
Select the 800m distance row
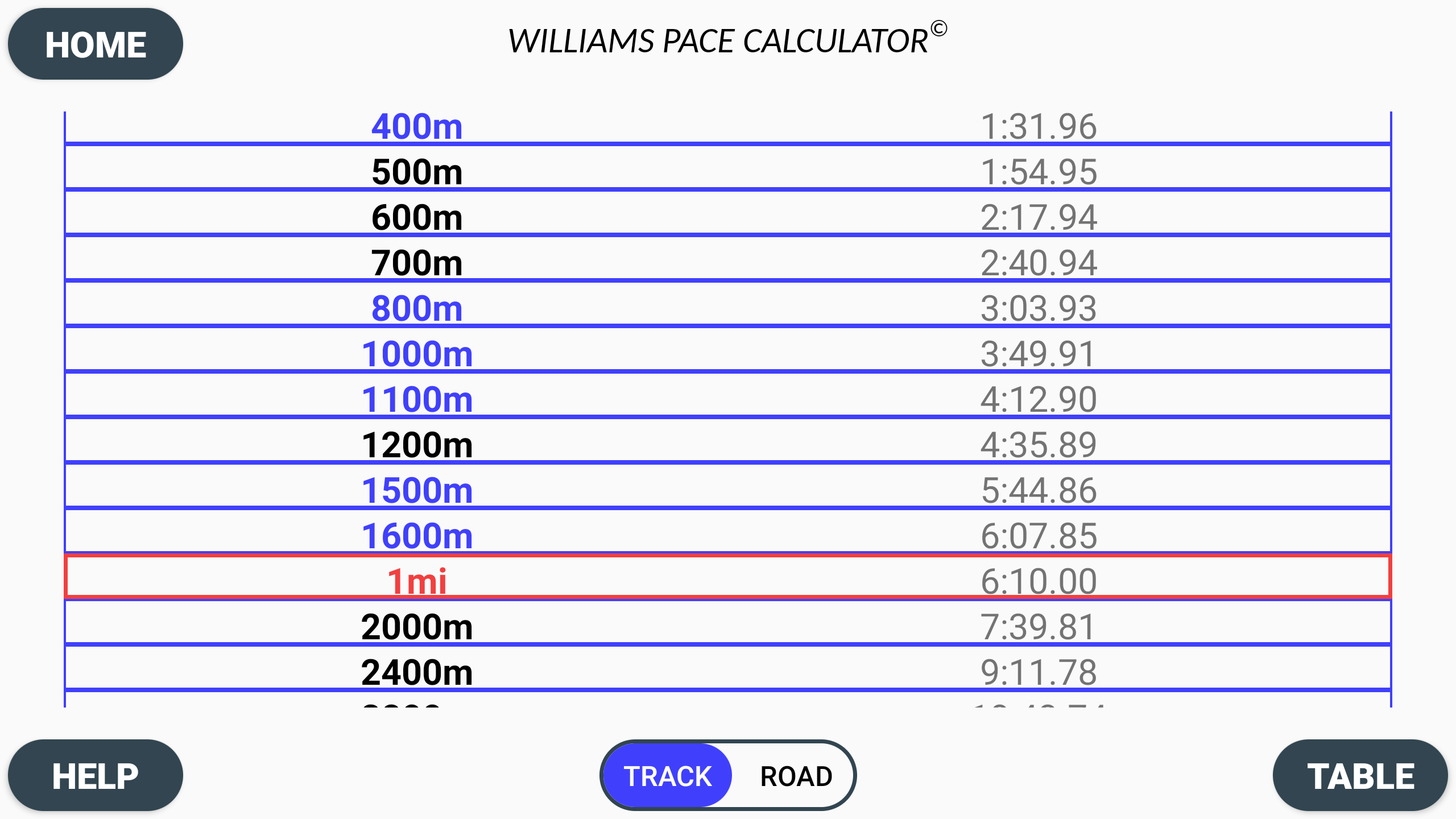(x=418, y=308)
